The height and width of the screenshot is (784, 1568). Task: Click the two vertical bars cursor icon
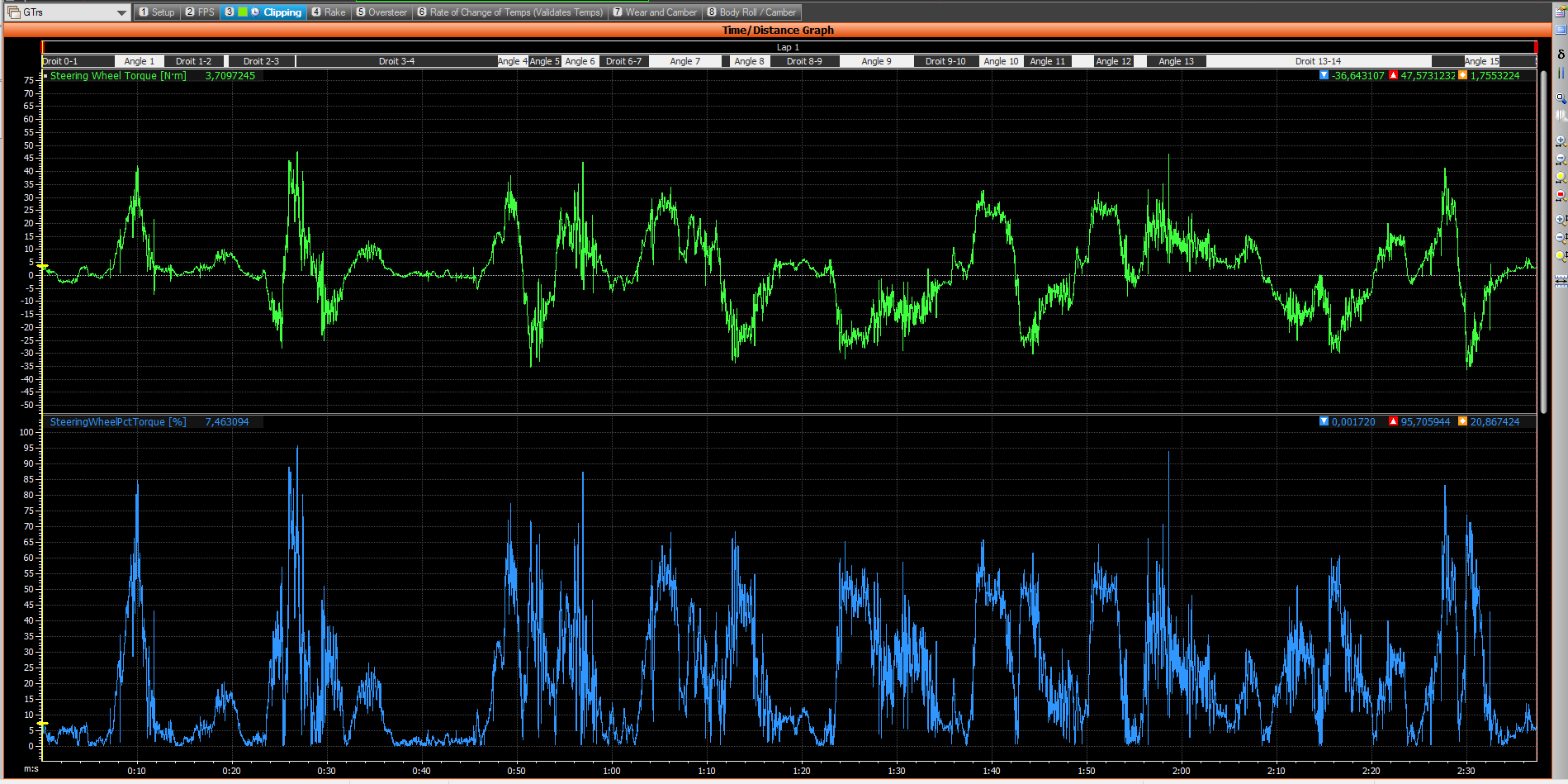1561,74
